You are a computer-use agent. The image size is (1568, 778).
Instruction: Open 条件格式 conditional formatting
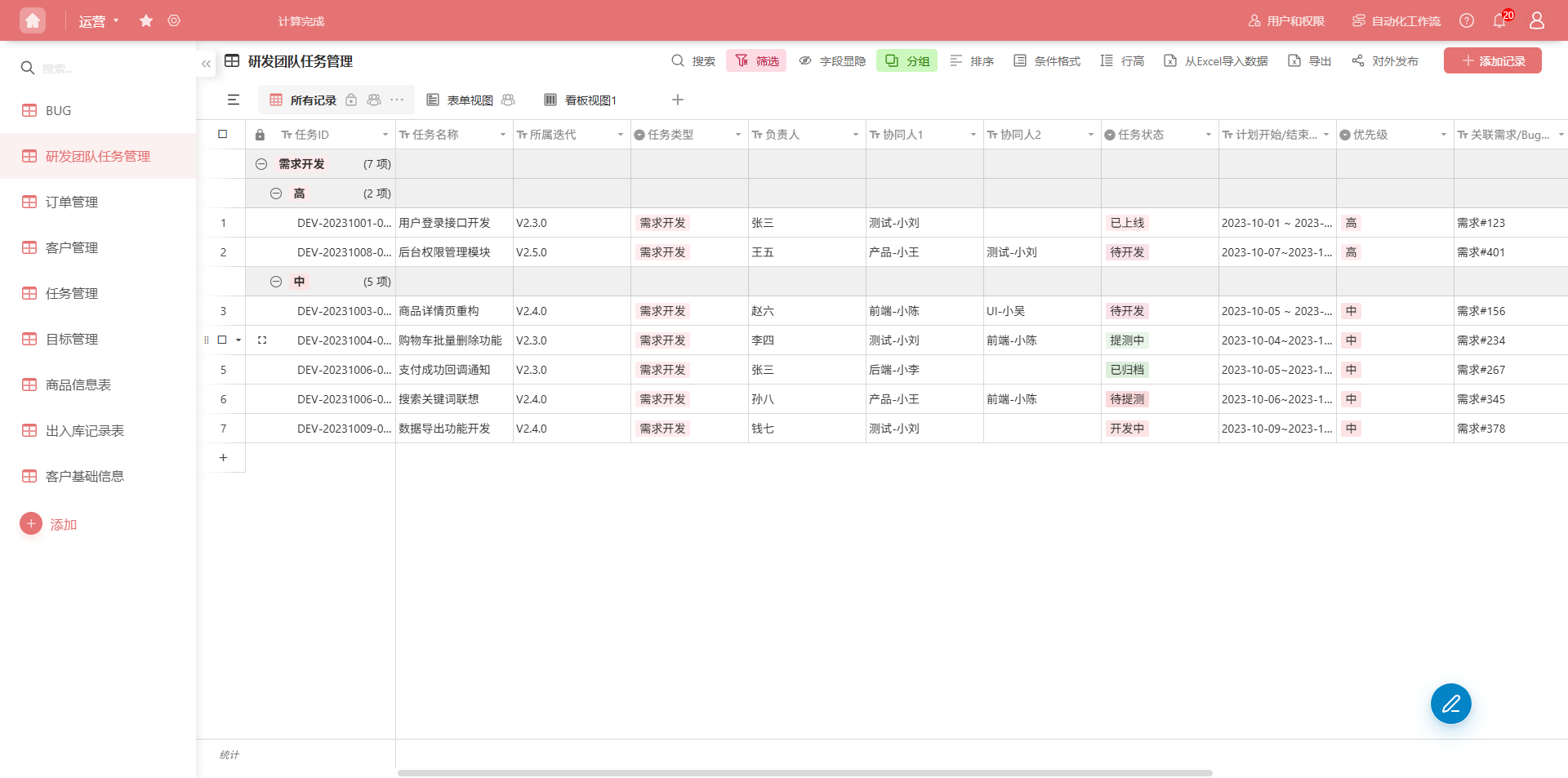click(x=1047, y=60)
